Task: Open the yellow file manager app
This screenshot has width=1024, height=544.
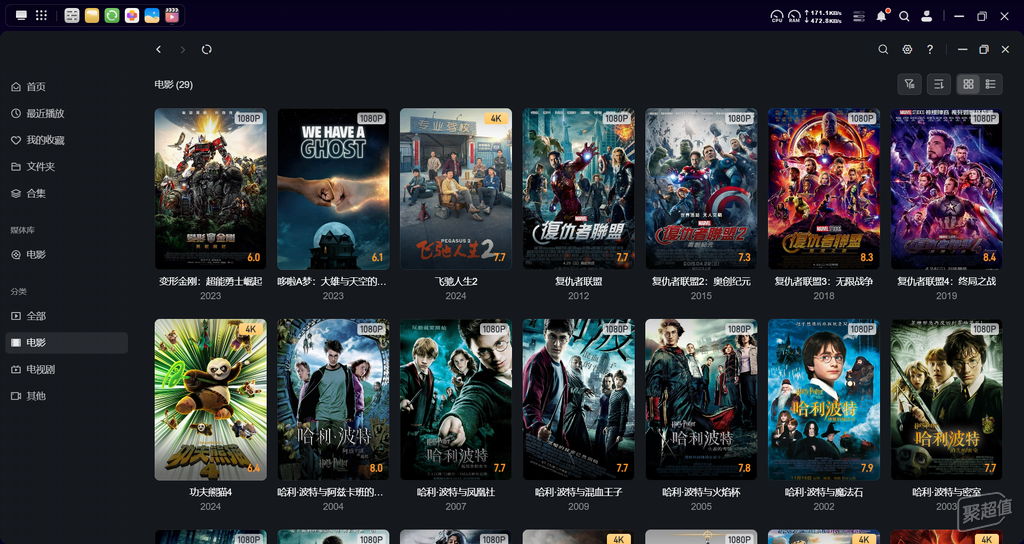Action: click(x=92, y=16)
